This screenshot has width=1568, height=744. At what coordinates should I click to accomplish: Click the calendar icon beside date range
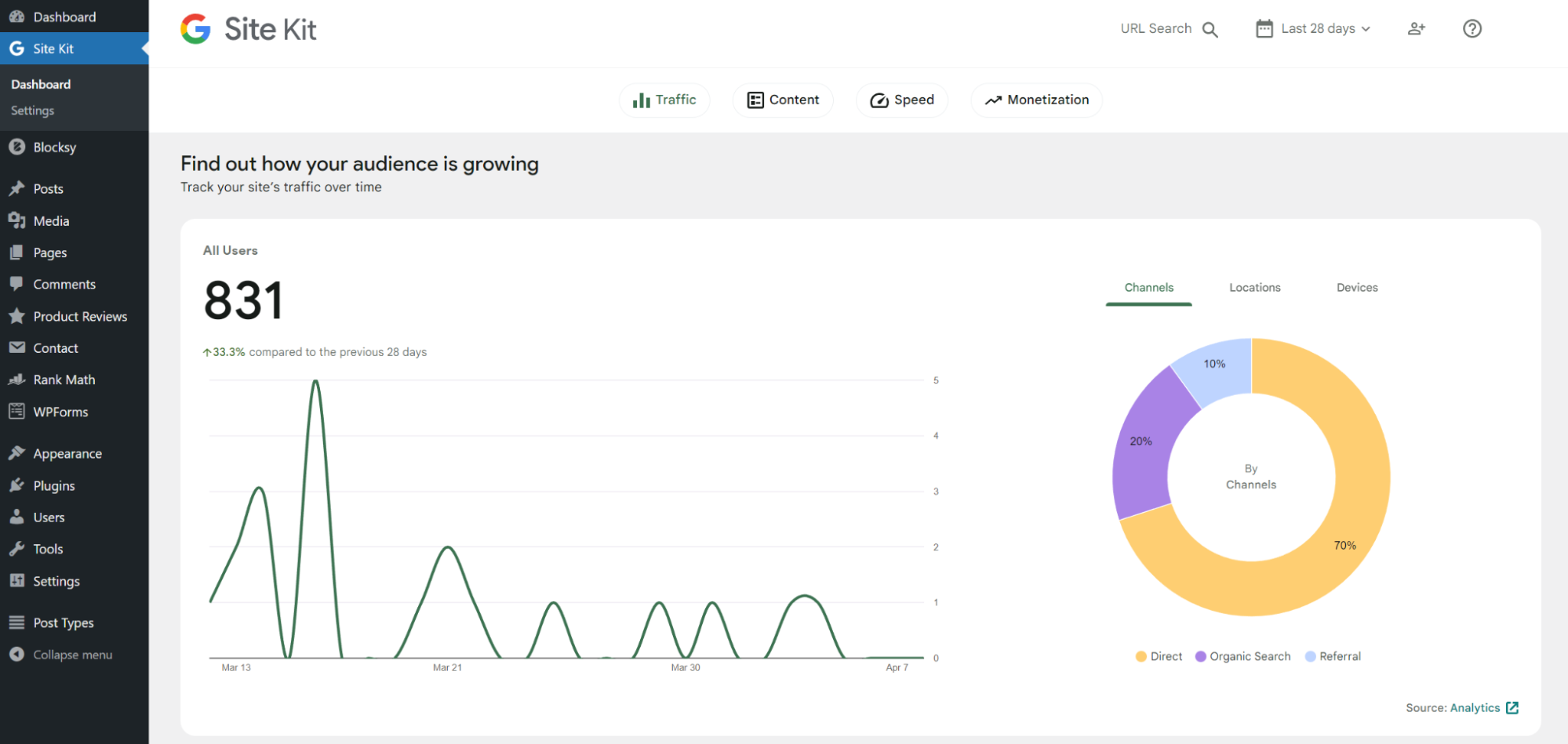(1264, 29)
